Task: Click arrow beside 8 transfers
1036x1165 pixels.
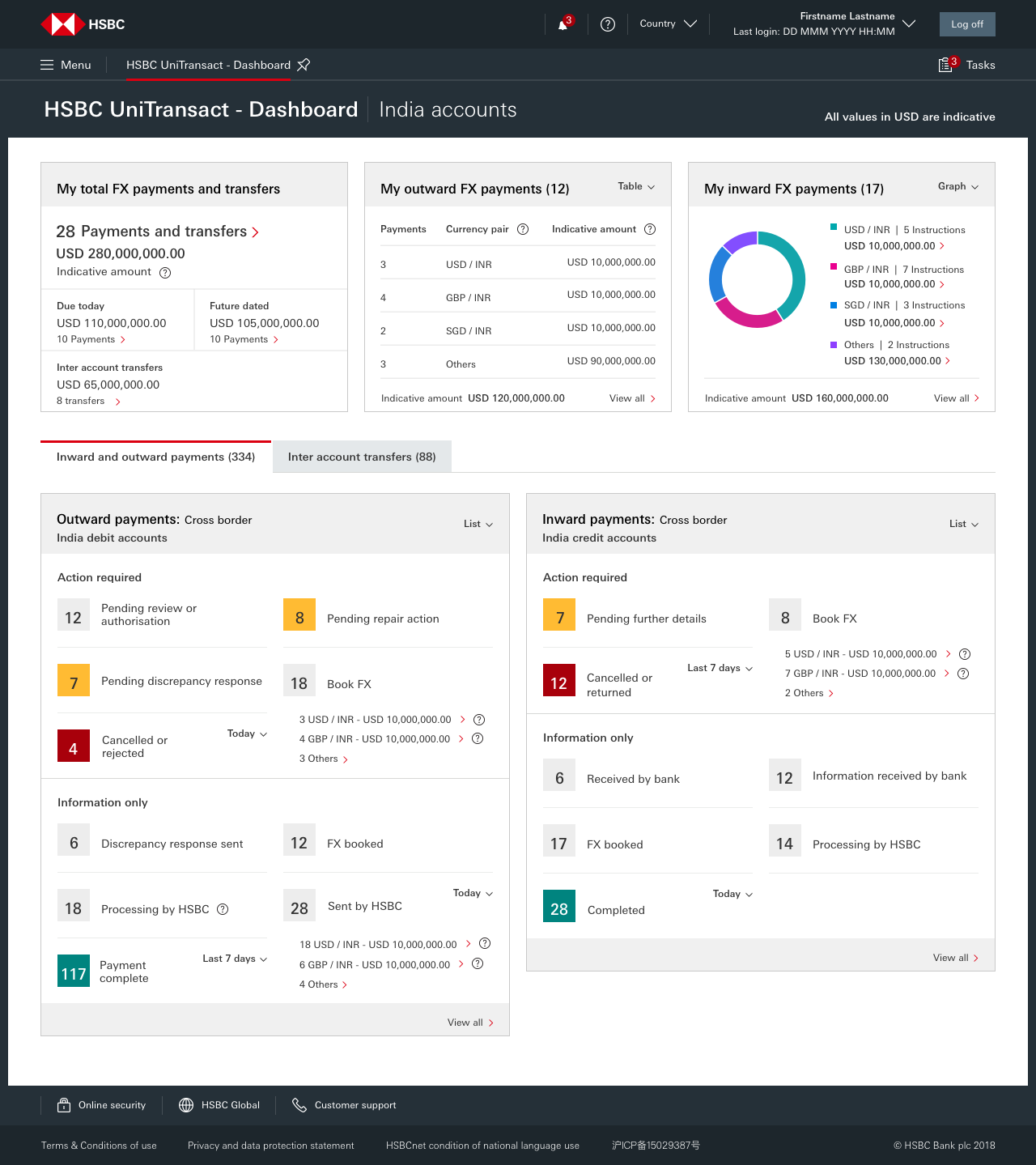Action: 118,402
